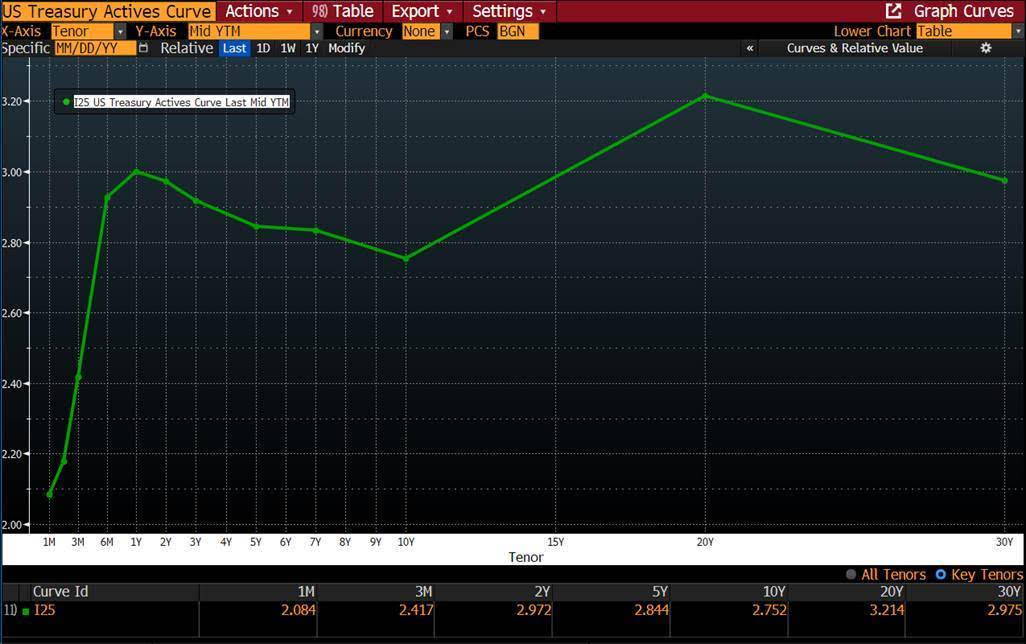Open the Actions dropdown menu
This screenshot has width=1026, height=644.
(x=258, y=11)
